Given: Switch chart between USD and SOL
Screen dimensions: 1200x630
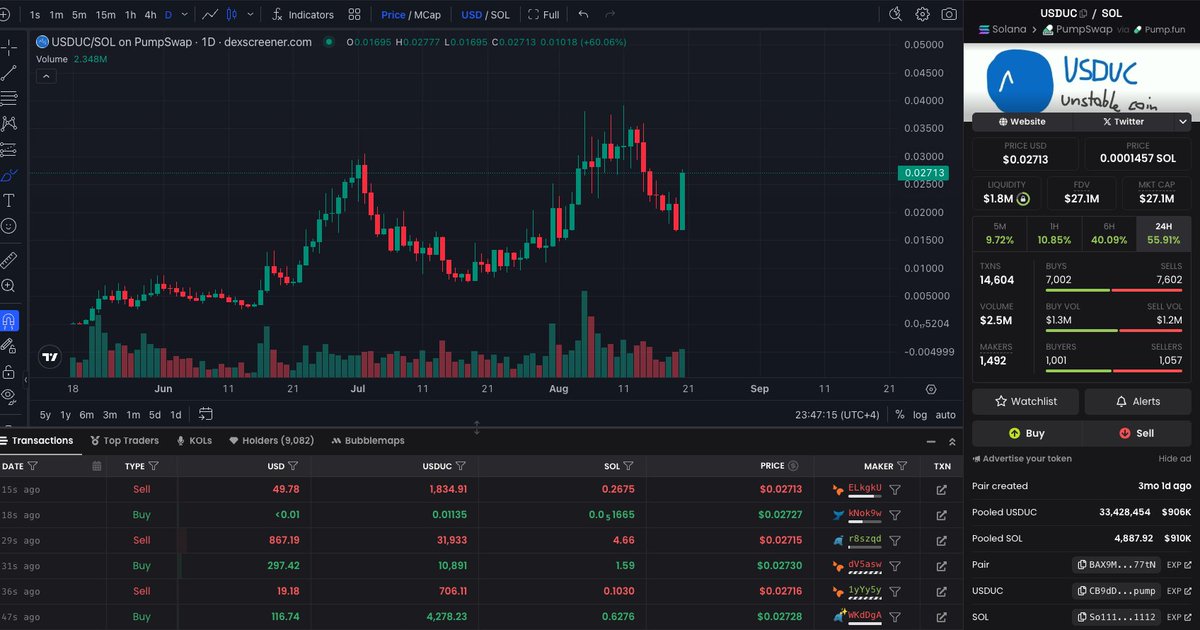Looking at the screenshot, I should (x=485, y=15).
